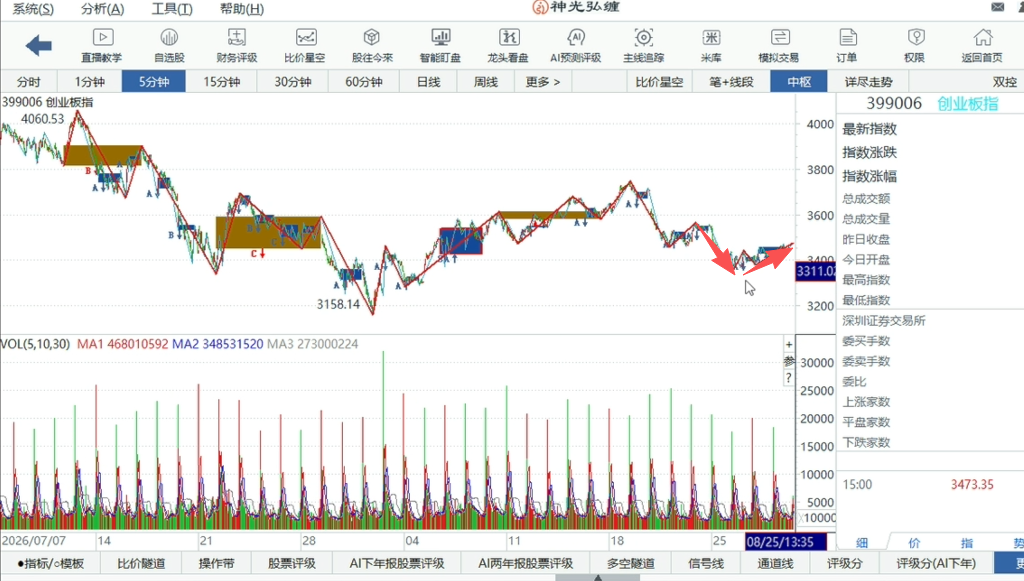The width and height of the screenshot is (1024, 581).
Task: Open 自选股 watchlist icon
Action: (x=169, y=46)
